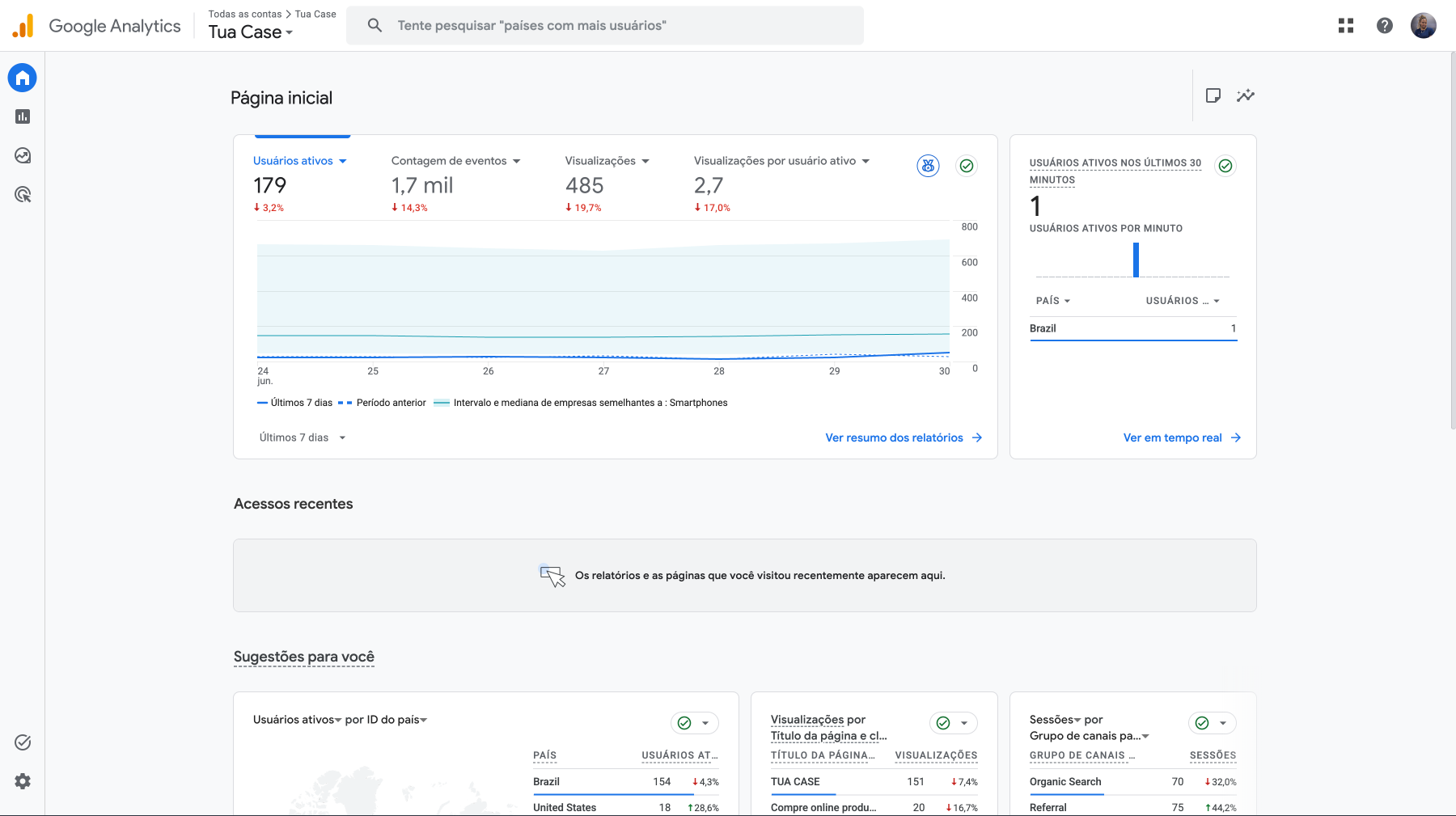Click the customize home card icon
The width and height of the screenshot is (1456, 816).
[1213, 95]
